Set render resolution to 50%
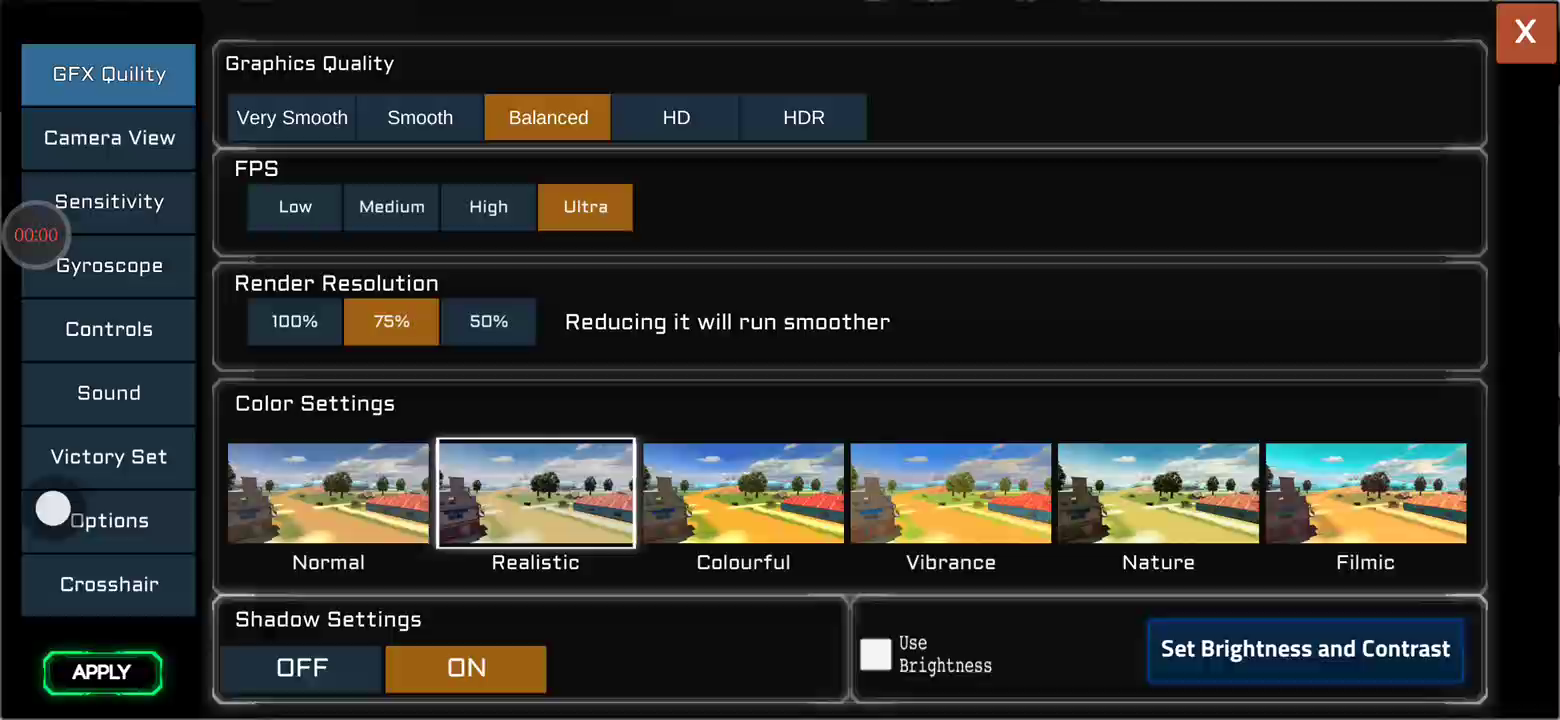 coord(488,322)
